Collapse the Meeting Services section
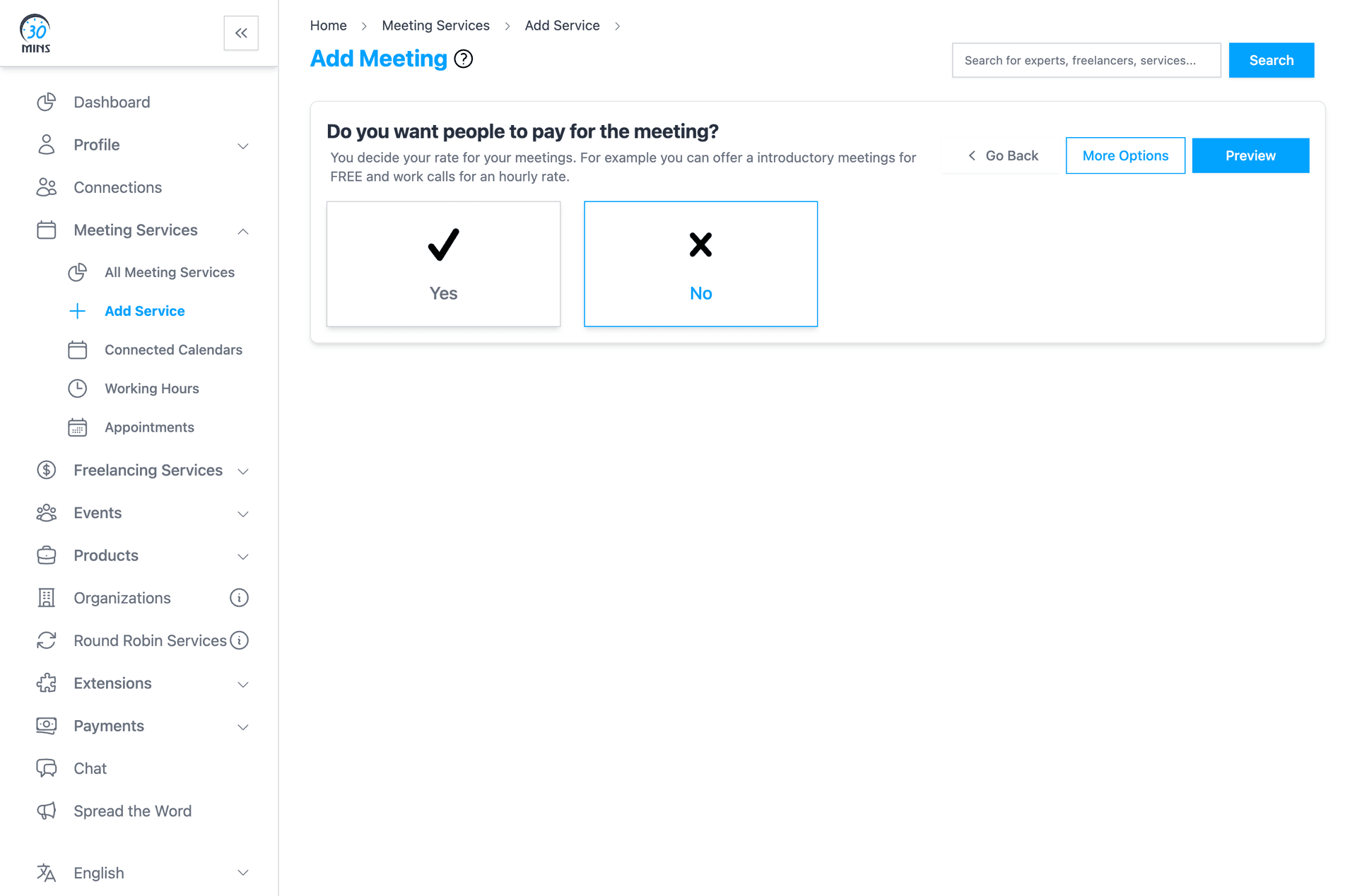This screenshot has width=1357, height=896. [243, 230]
